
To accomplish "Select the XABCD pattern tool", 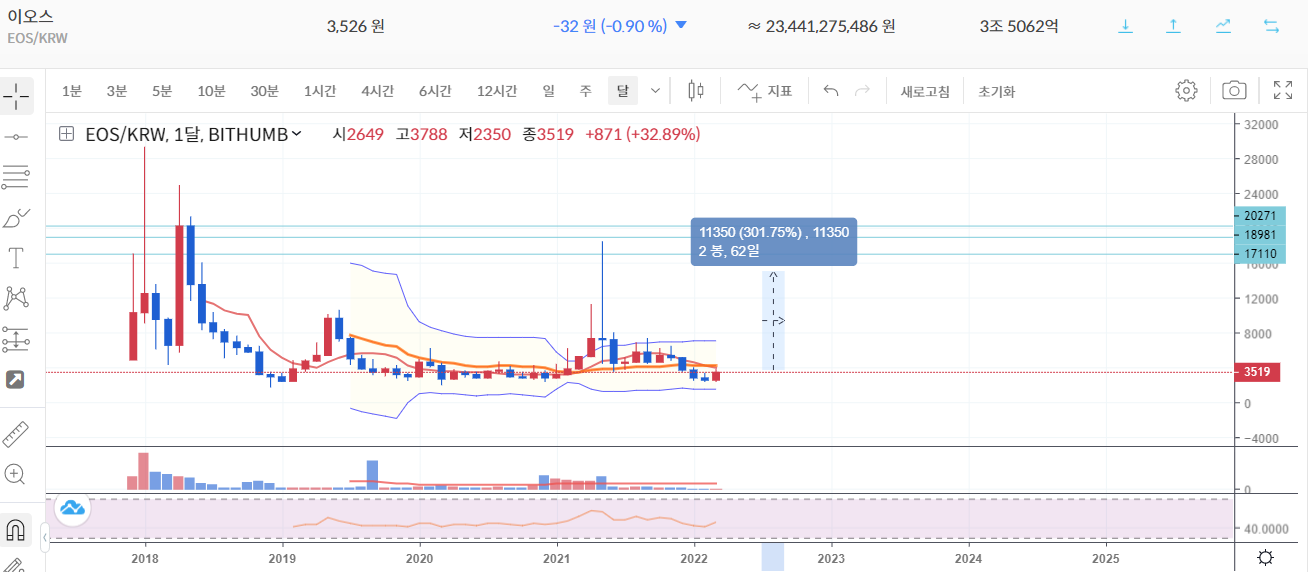I will pos(17,298).
